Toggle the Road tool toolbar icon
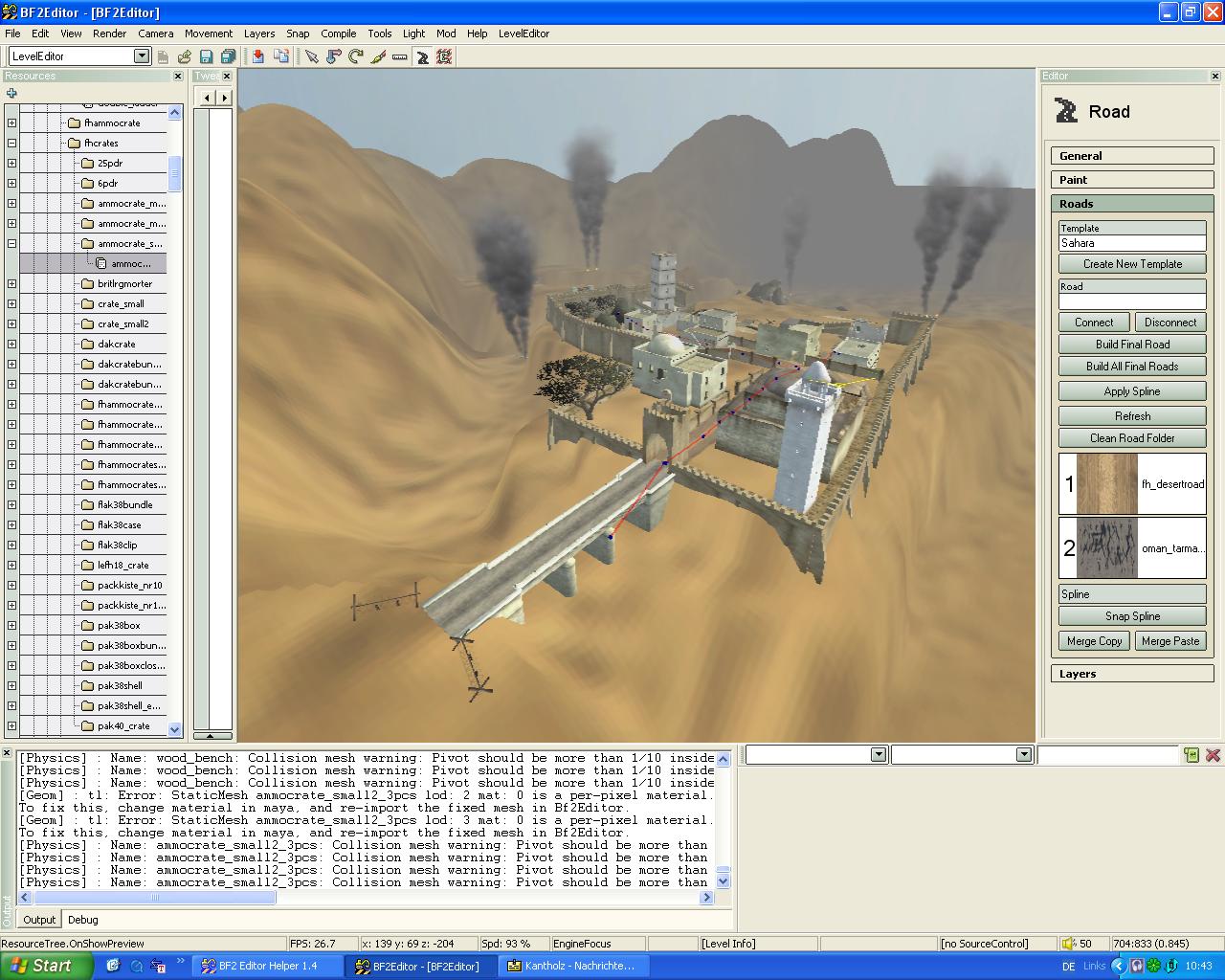This screenshot has width=1225, height=980. pyautogui.click(x=421, y=56)
